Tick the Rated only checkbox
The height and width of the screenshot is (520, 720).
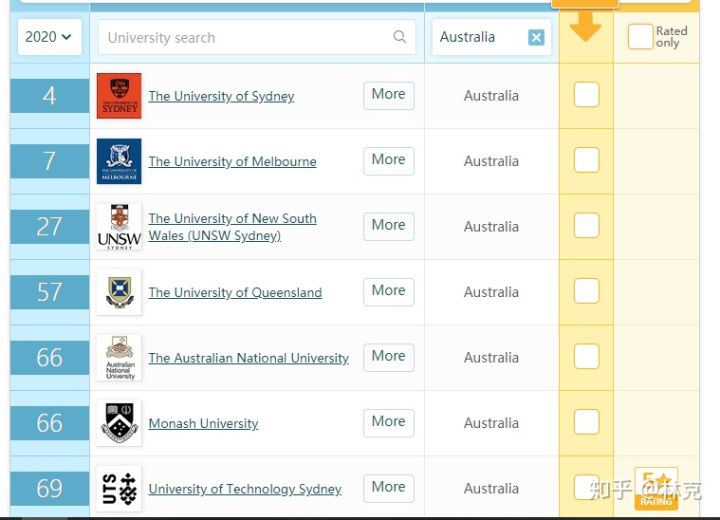[x=640, y=36]
